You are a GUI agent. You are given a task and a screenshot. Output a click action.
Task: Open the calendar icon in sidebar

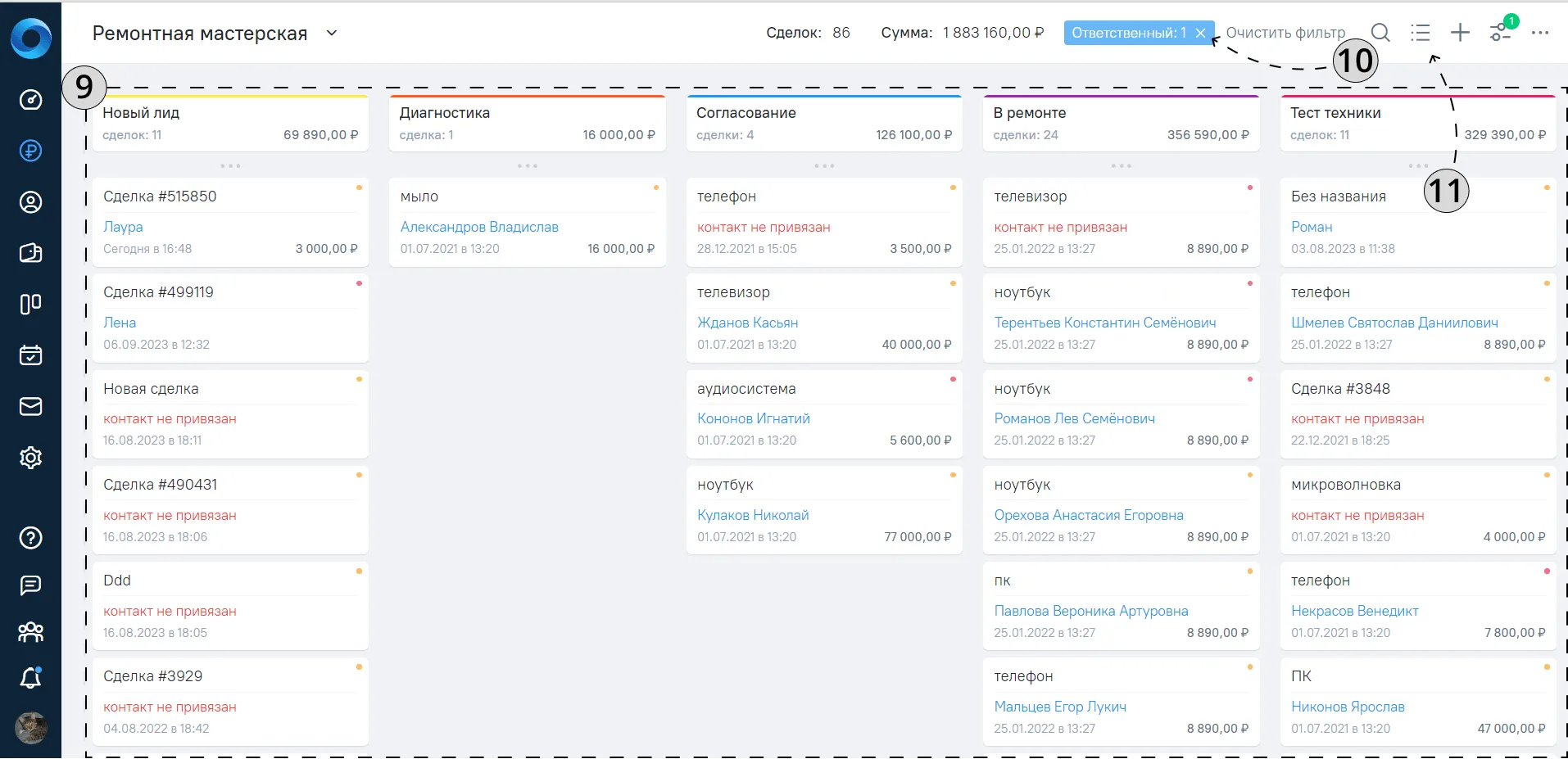pyautogui.click(x=30, y=355)
